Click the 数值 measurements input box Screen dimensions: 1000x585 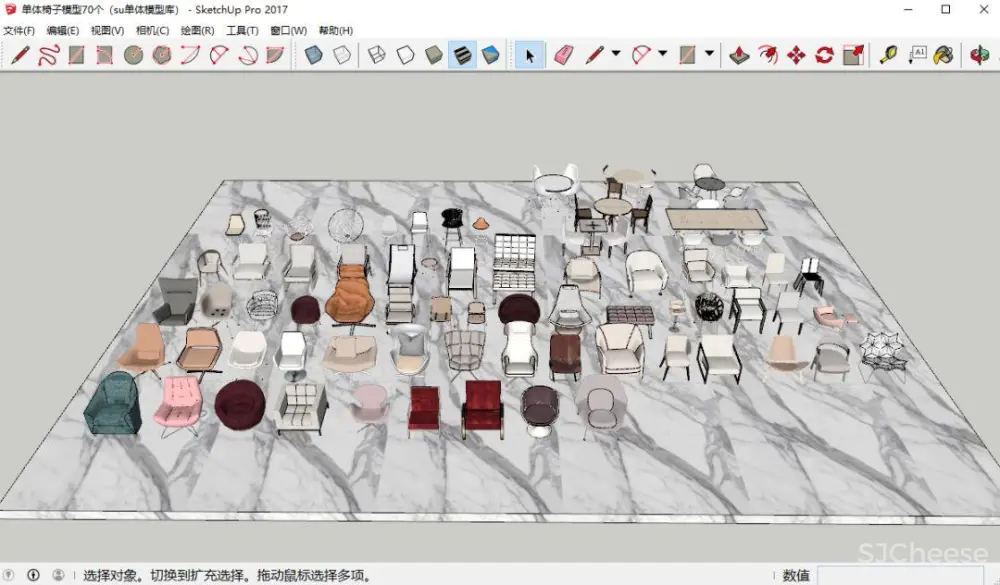click(x=900, y=575)
